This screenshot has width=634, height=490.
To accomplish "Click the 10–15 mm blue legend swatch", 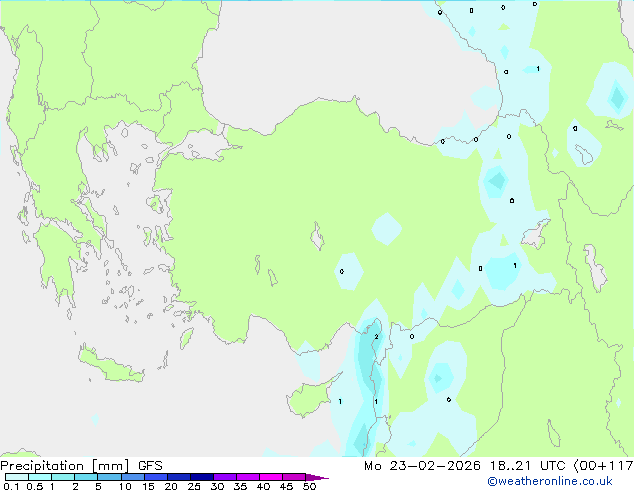I will pos(133,477).
